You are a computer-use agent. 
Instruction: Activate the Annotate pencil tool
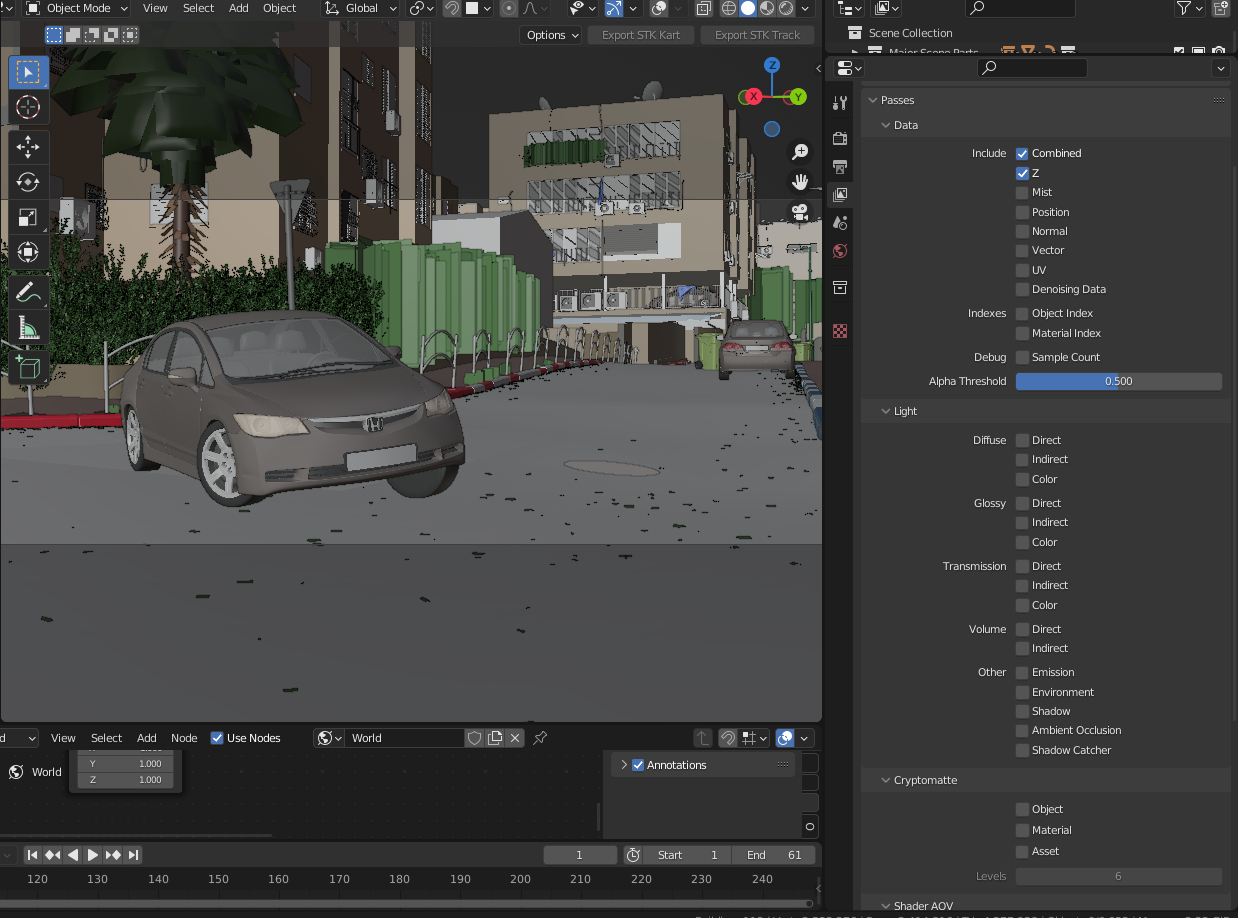pyautogui.click(x=28, y=293)
